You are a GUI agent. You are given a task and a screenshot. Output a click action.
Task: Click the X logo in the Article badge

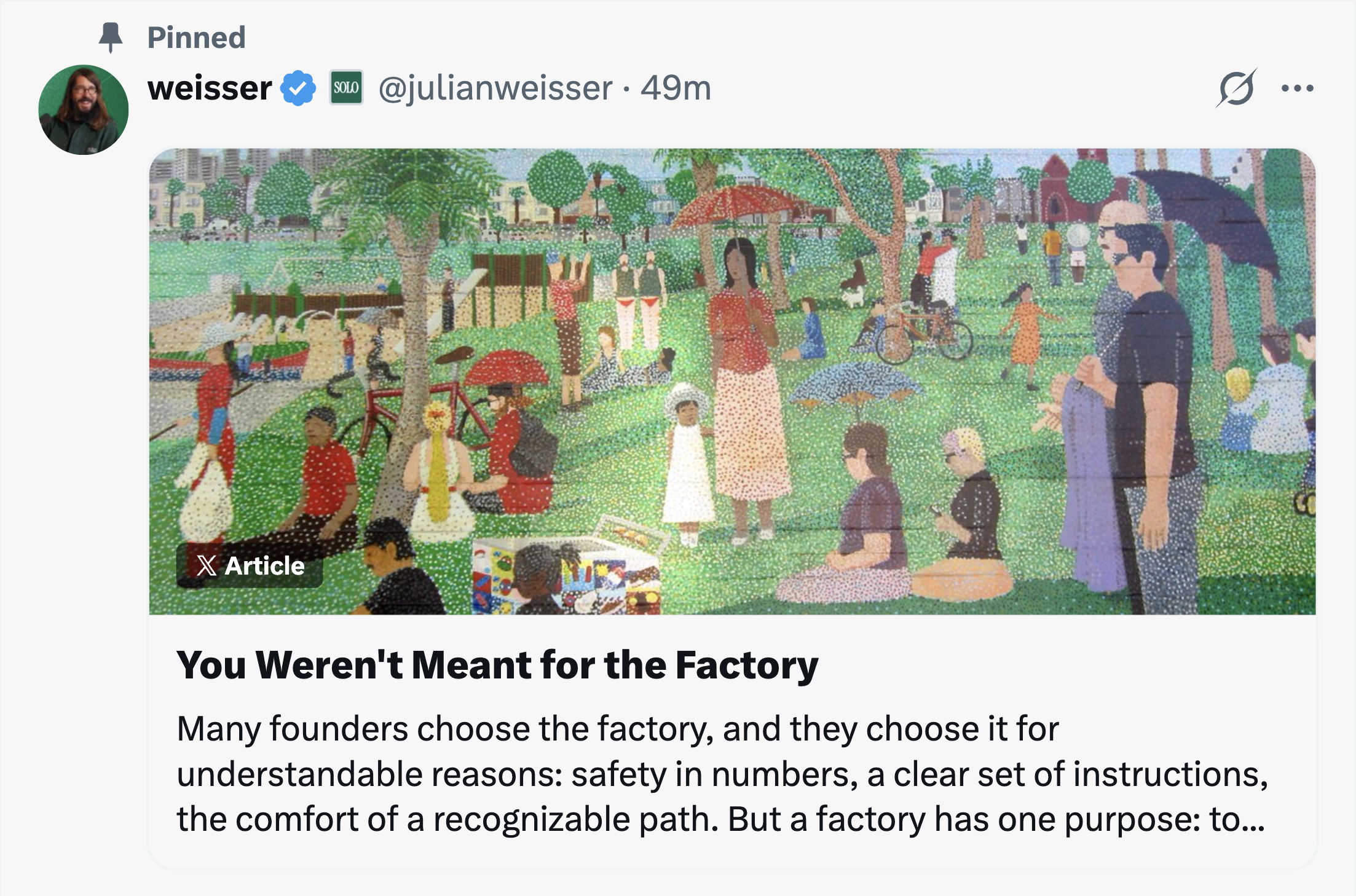(207, 565)
